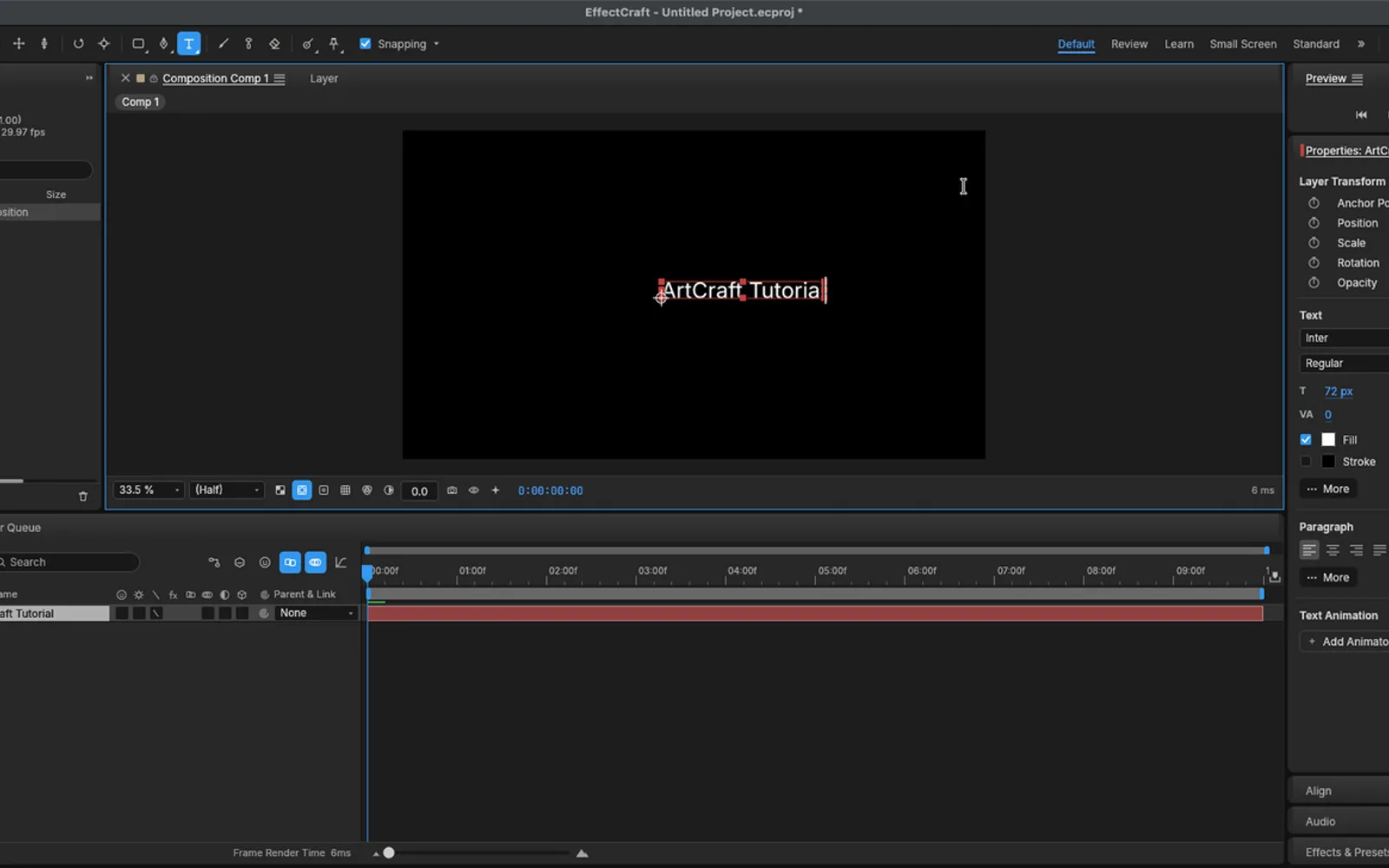Select the Pen tool
This screenshot has height=868, width=1389.
point(163,43)
